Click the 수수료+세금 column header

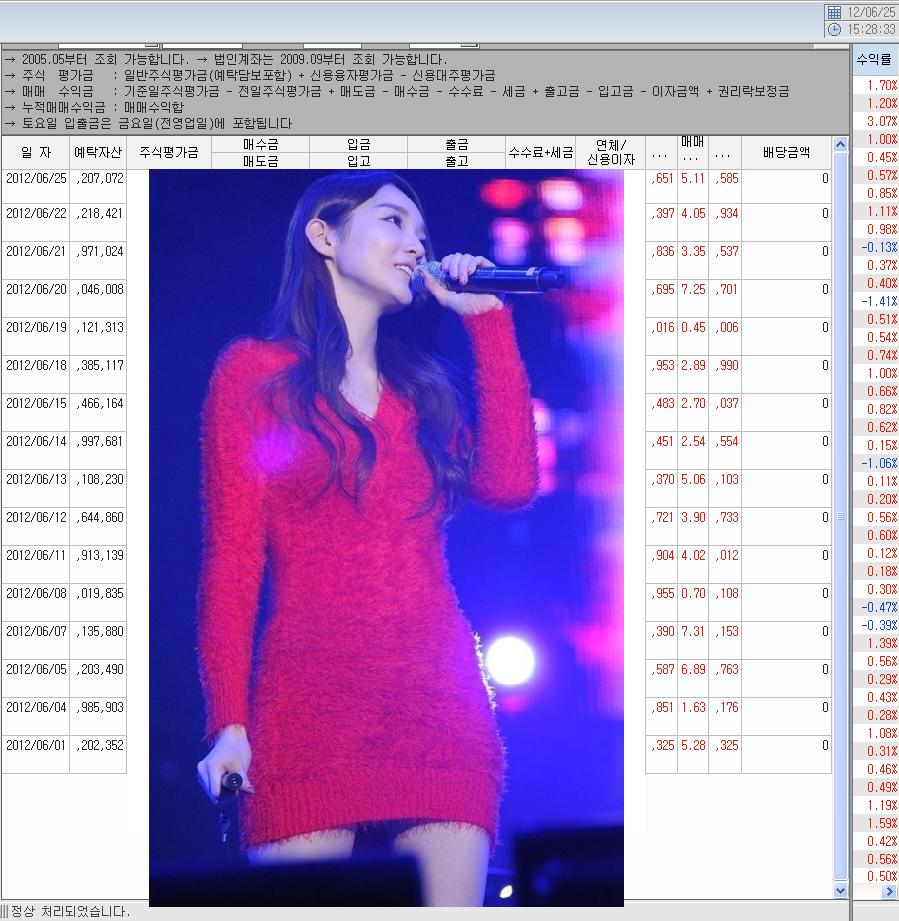(x=541, y=153)
